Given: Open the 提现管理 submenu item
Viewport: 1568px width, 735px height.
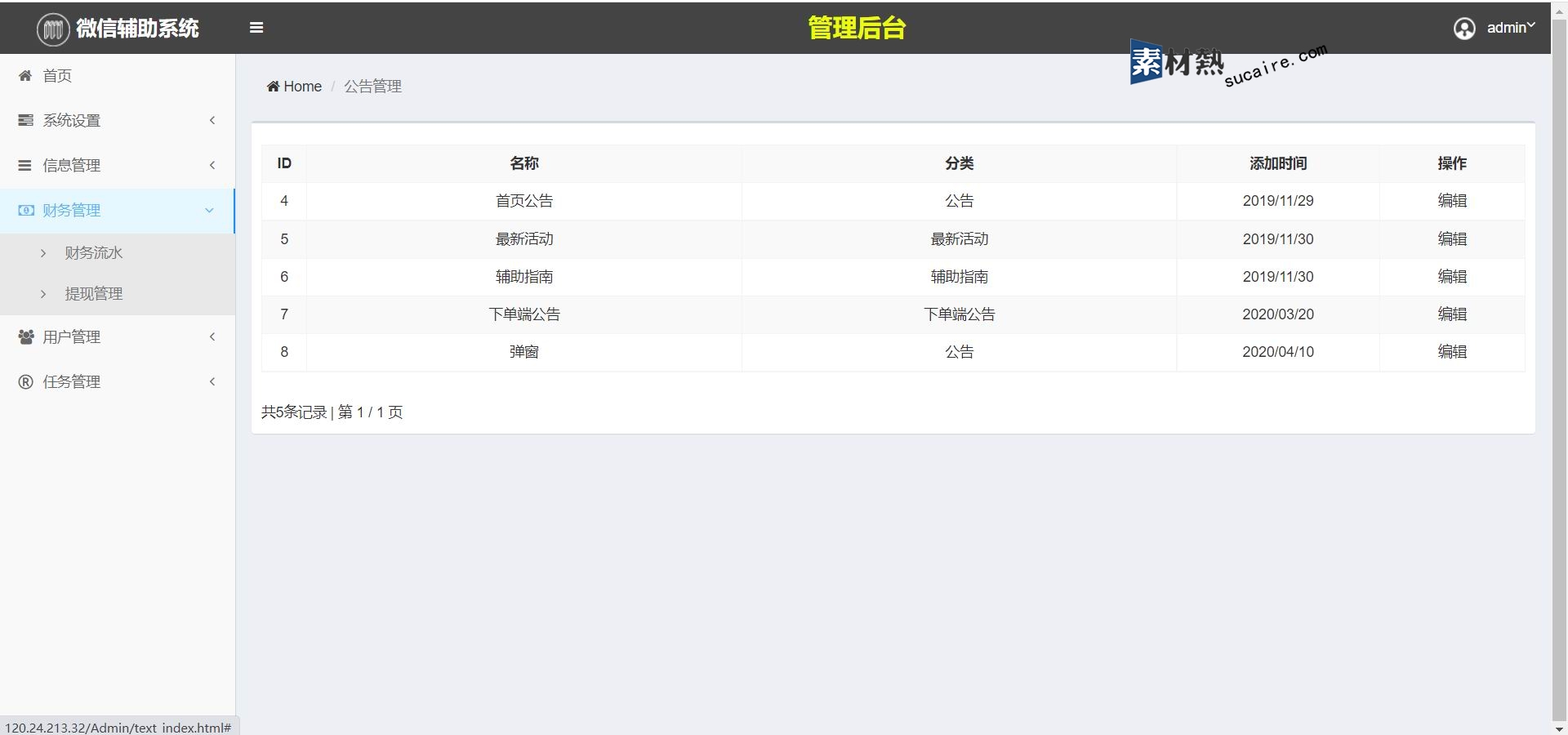Looking at the screenshot, I should [x=94, y=294].
